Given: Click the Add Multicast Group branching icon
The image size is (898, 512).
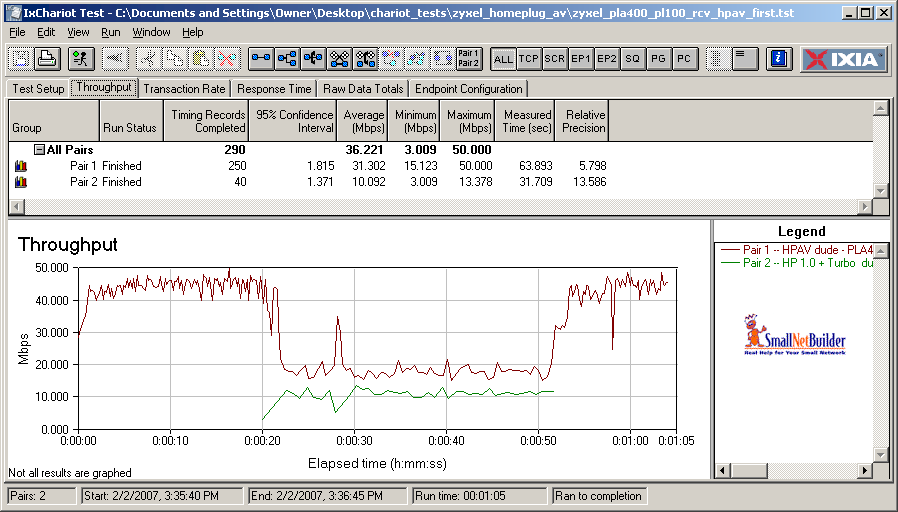Looking at the screenshot, I should (287, 58).
